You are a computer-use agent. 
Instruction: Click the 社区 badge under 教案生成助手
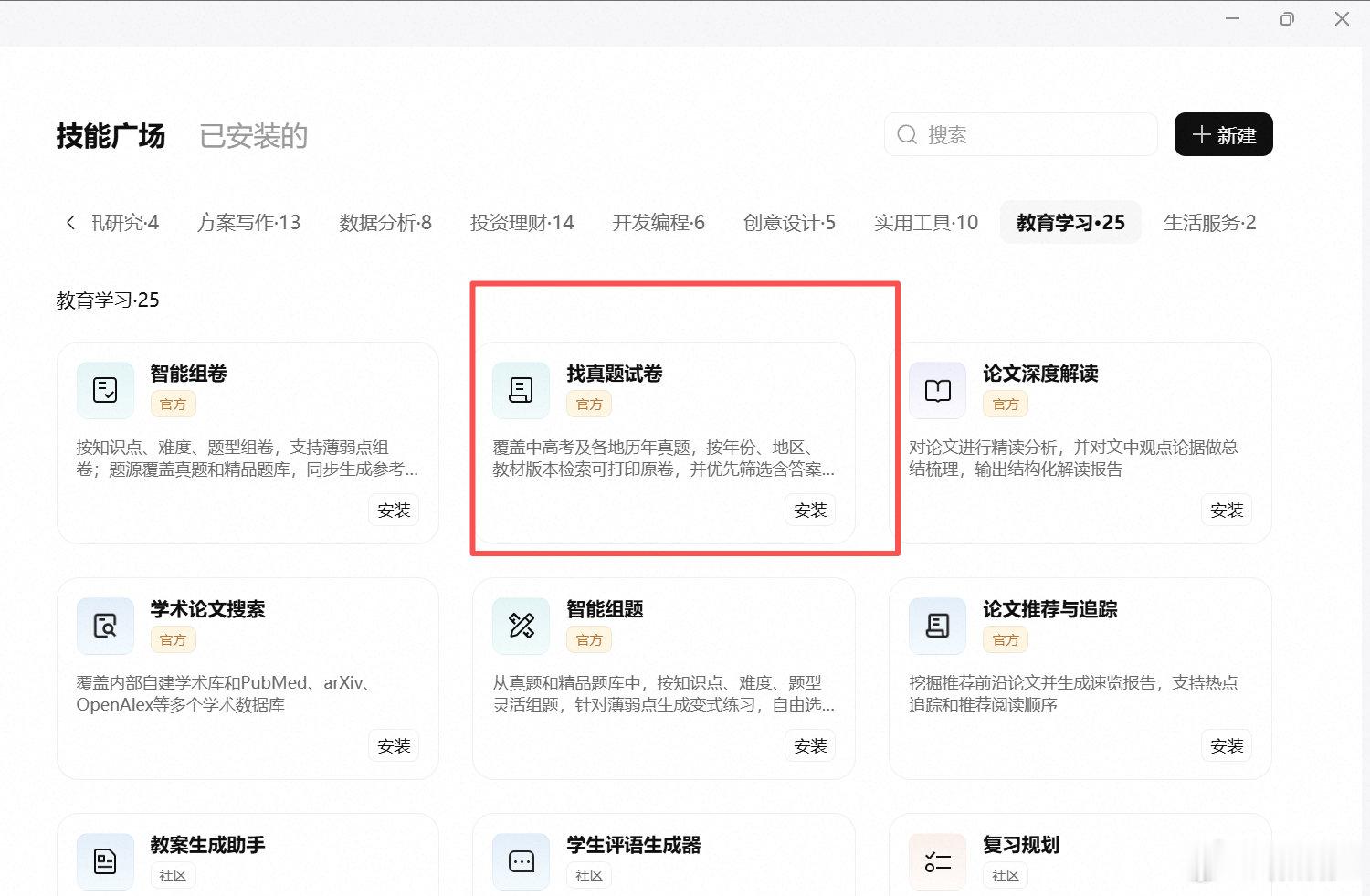pos(173,876)
